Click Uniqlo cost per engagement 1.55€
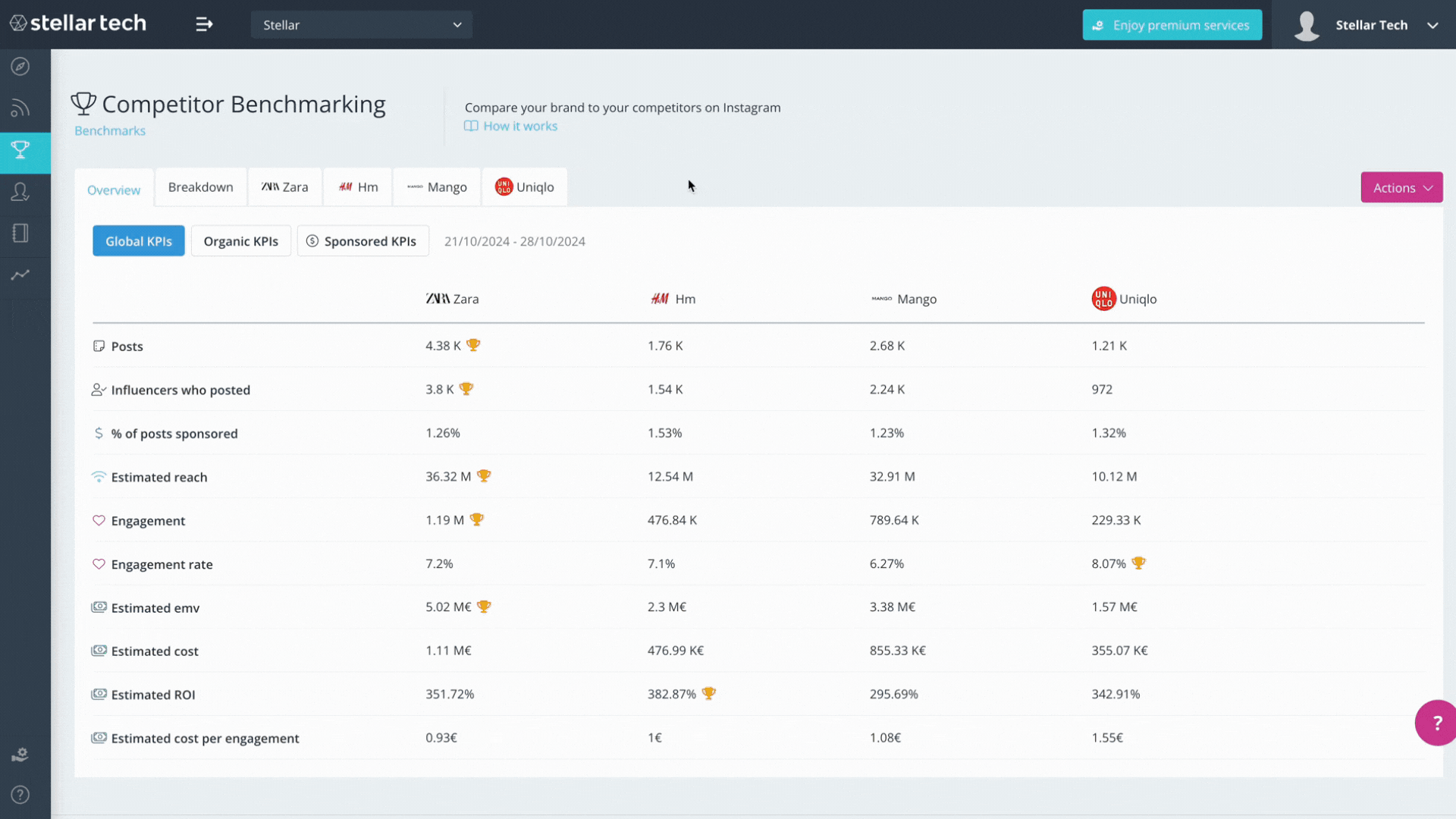The image size is (1456, 819). point(1107,738)
